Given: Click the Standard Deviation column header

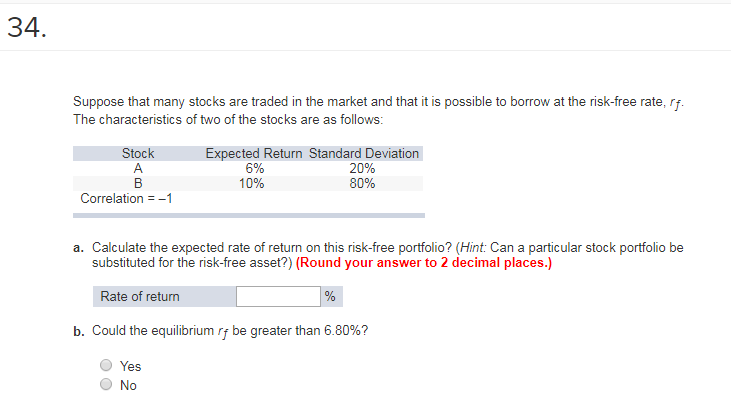Looking at the screenshot, I should coord(364,153).
